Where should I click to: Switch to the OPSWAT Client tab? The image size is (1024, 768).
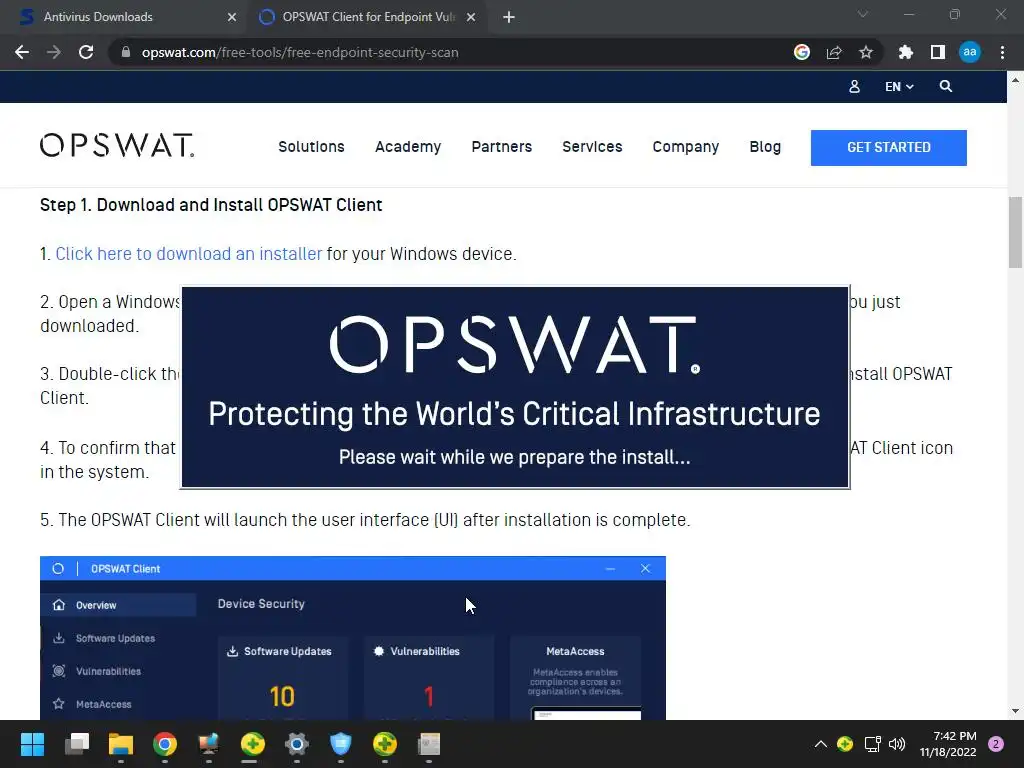[368, 17]
